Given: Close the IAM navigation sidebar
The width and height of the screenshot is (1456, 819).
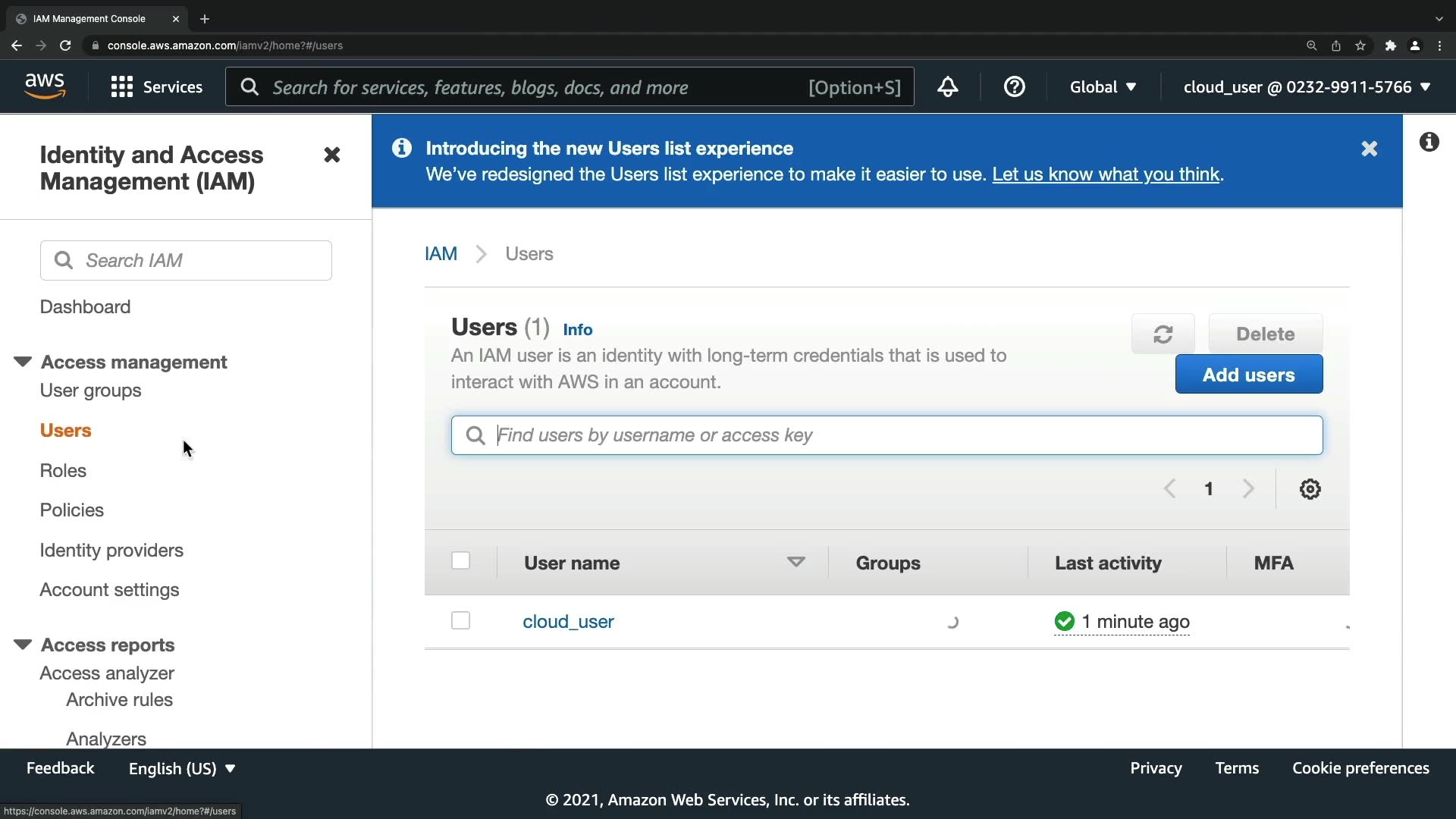Looking at the screenshot, I should pyautogui.click(x=331, y=155).
